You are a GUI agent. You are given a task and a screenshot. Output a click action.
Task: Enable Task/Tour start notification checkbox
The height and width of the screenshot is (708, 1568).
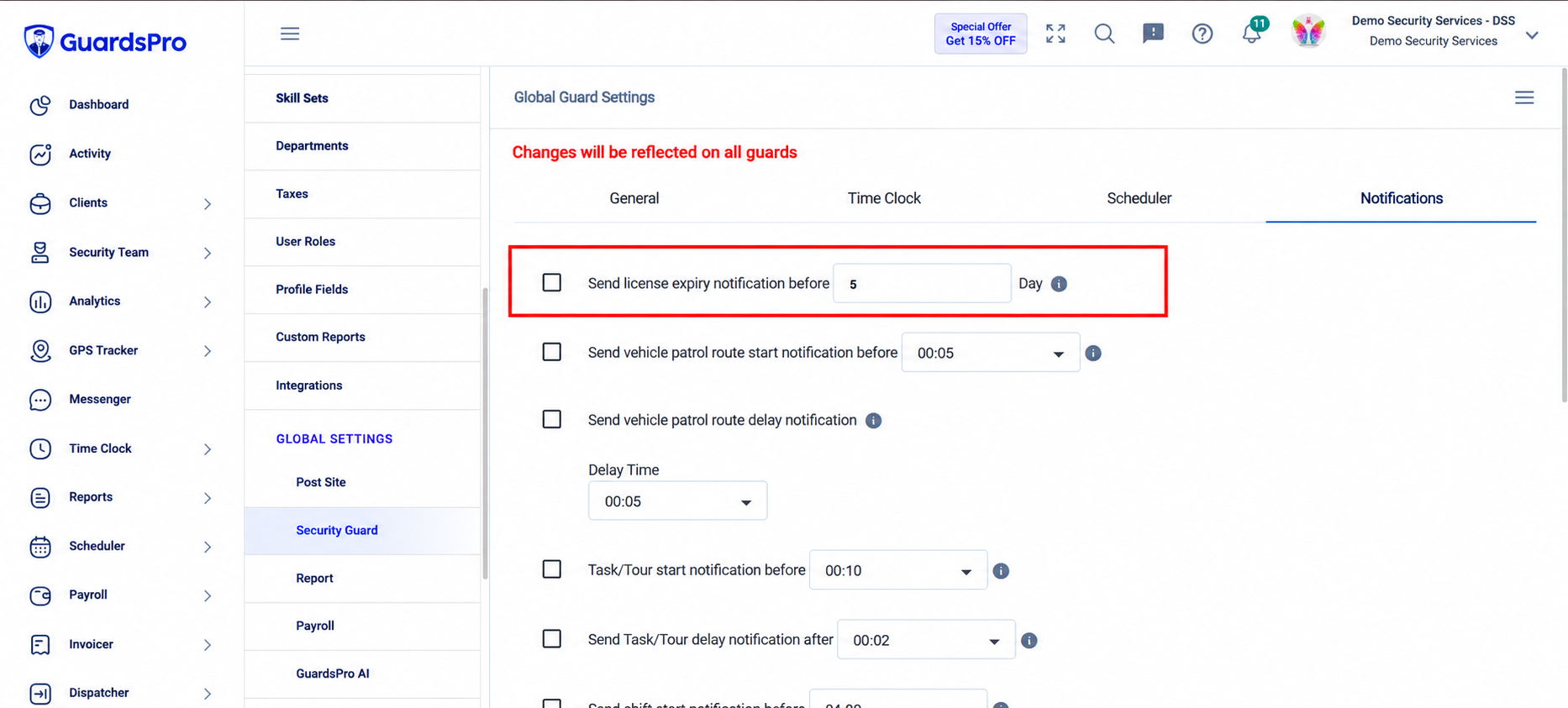point(552,569)
